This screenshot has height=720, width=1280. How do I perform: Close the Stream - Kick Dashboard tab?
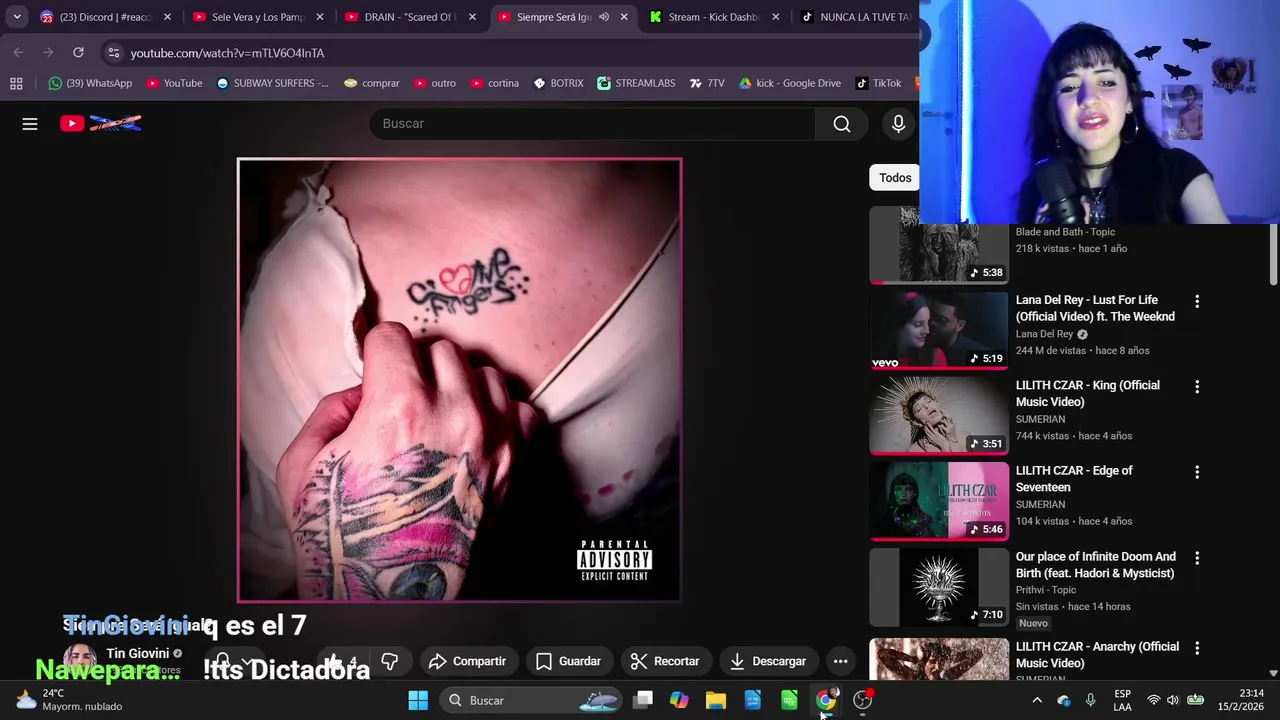775,17
